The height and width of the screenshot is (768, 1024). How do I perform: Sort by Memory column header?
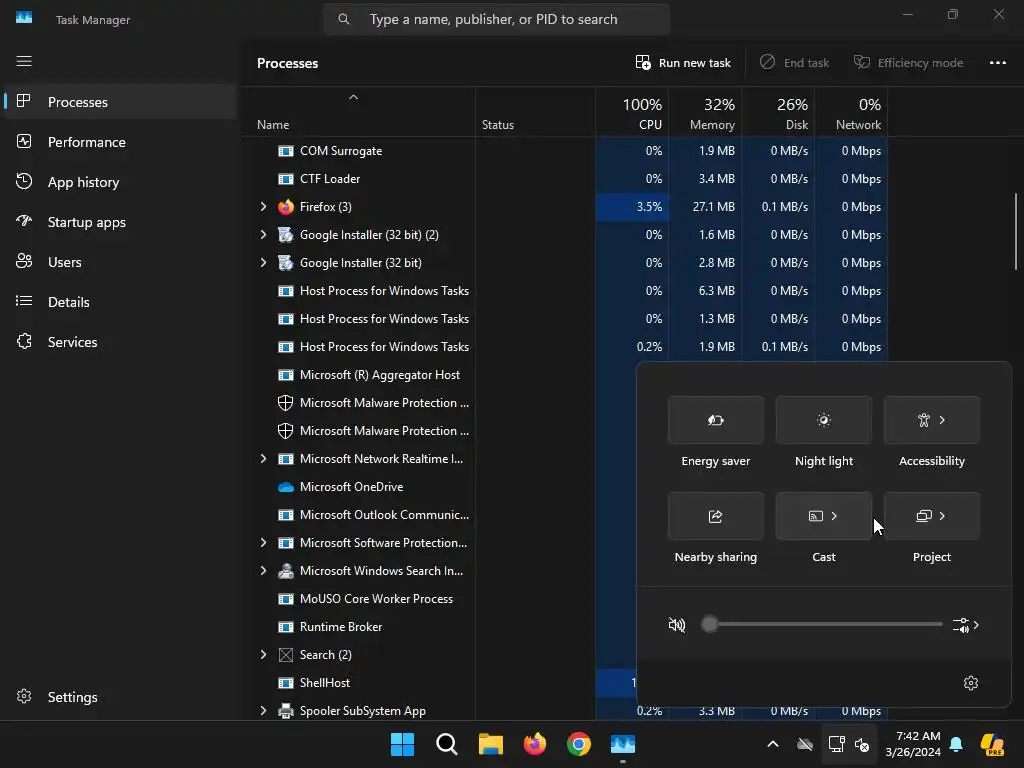pos(705,112)
